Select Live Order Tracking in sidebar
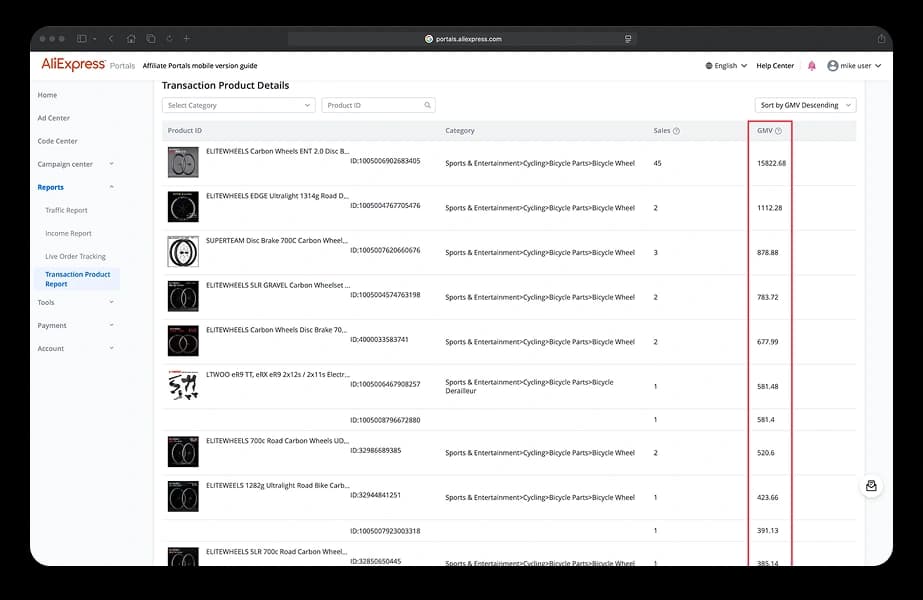Screen dimensions: 923x600 click(x=75, y=256)
